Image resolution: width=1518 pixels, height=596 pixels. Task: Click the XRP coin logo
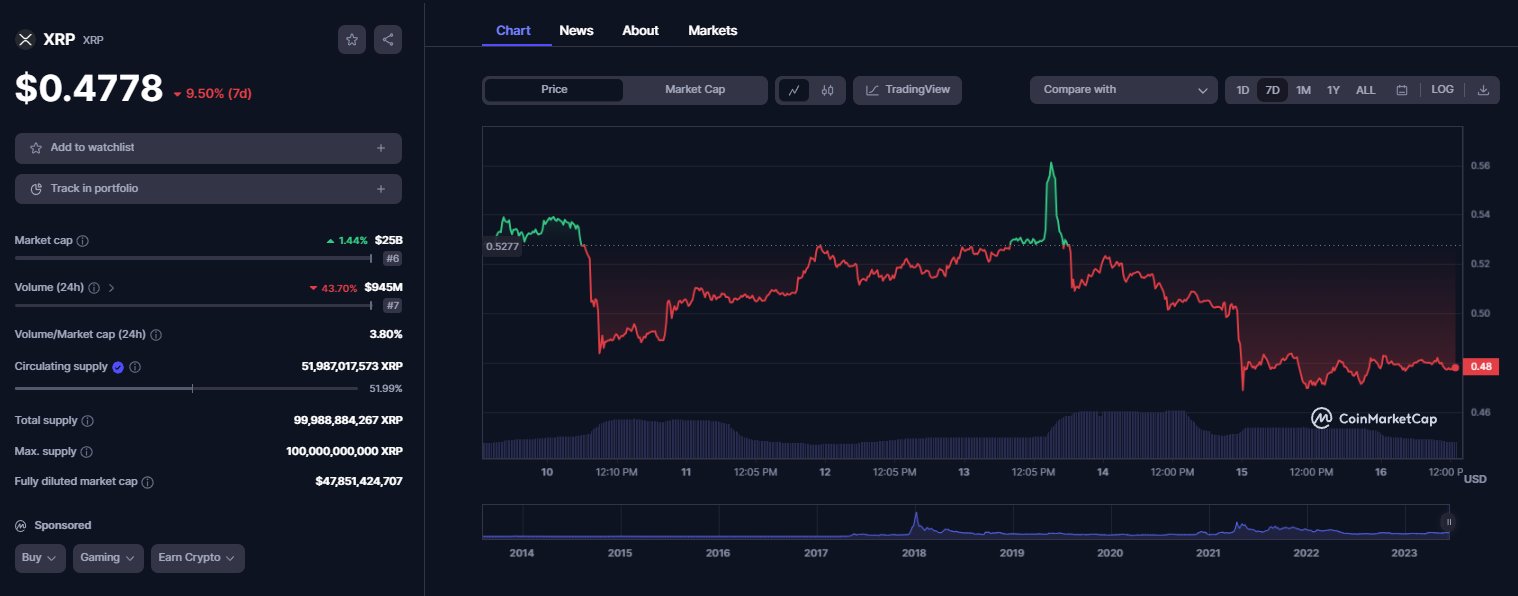click(x=25, y=40)
